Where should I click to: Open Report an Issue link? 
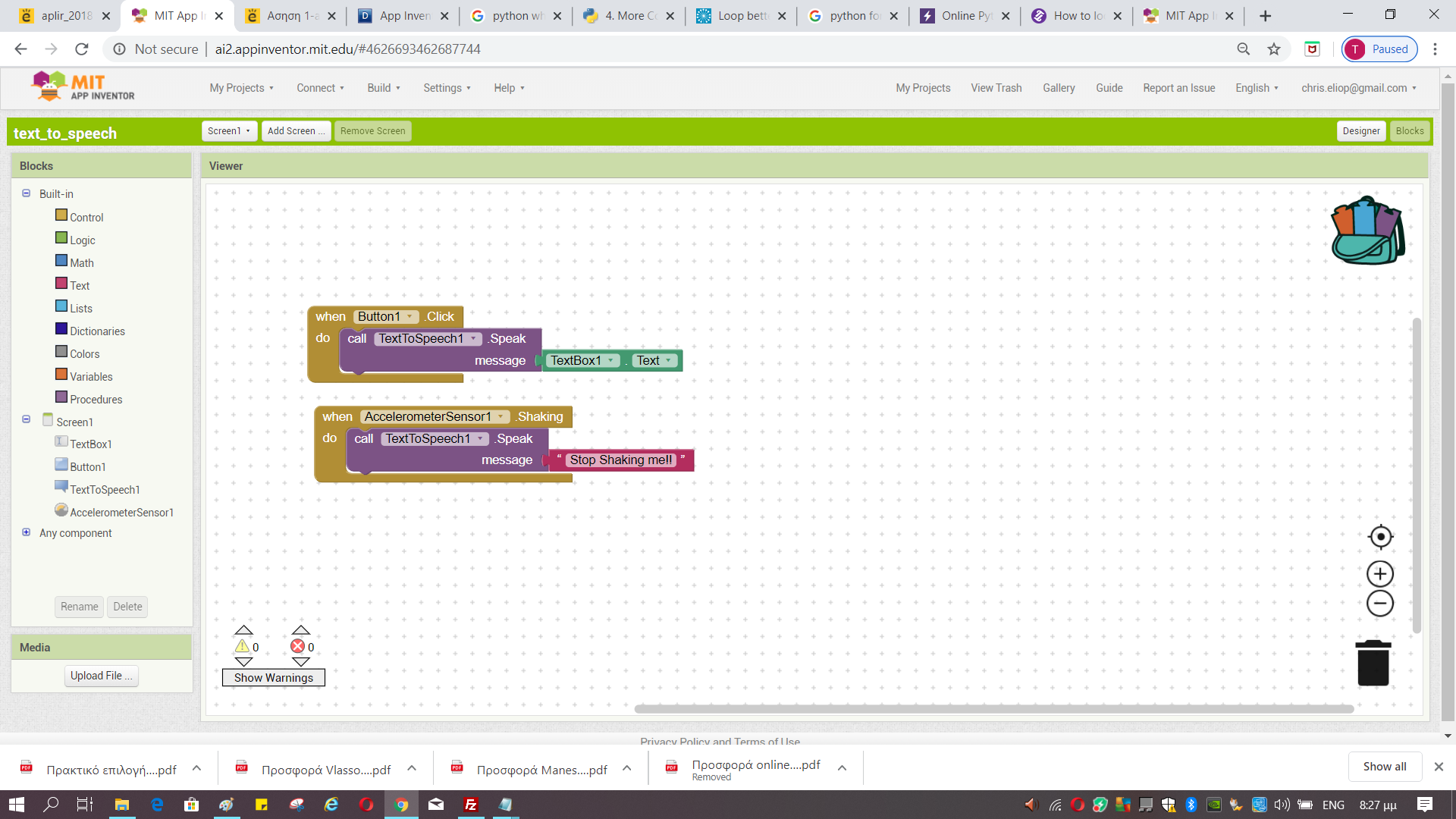pos(1178,88)
